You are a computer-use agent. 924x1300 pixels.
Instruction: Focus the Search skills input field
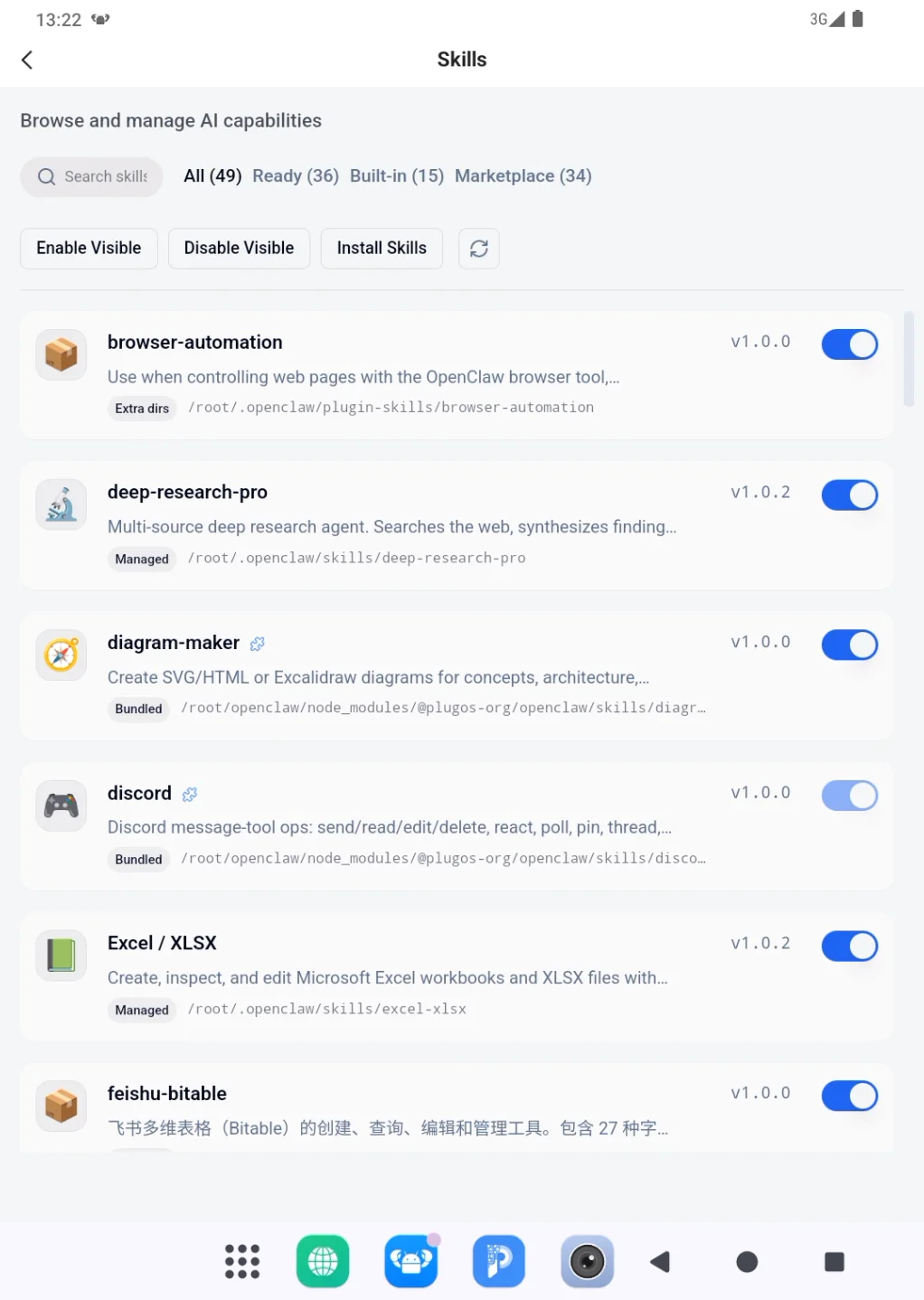[91, 177]
